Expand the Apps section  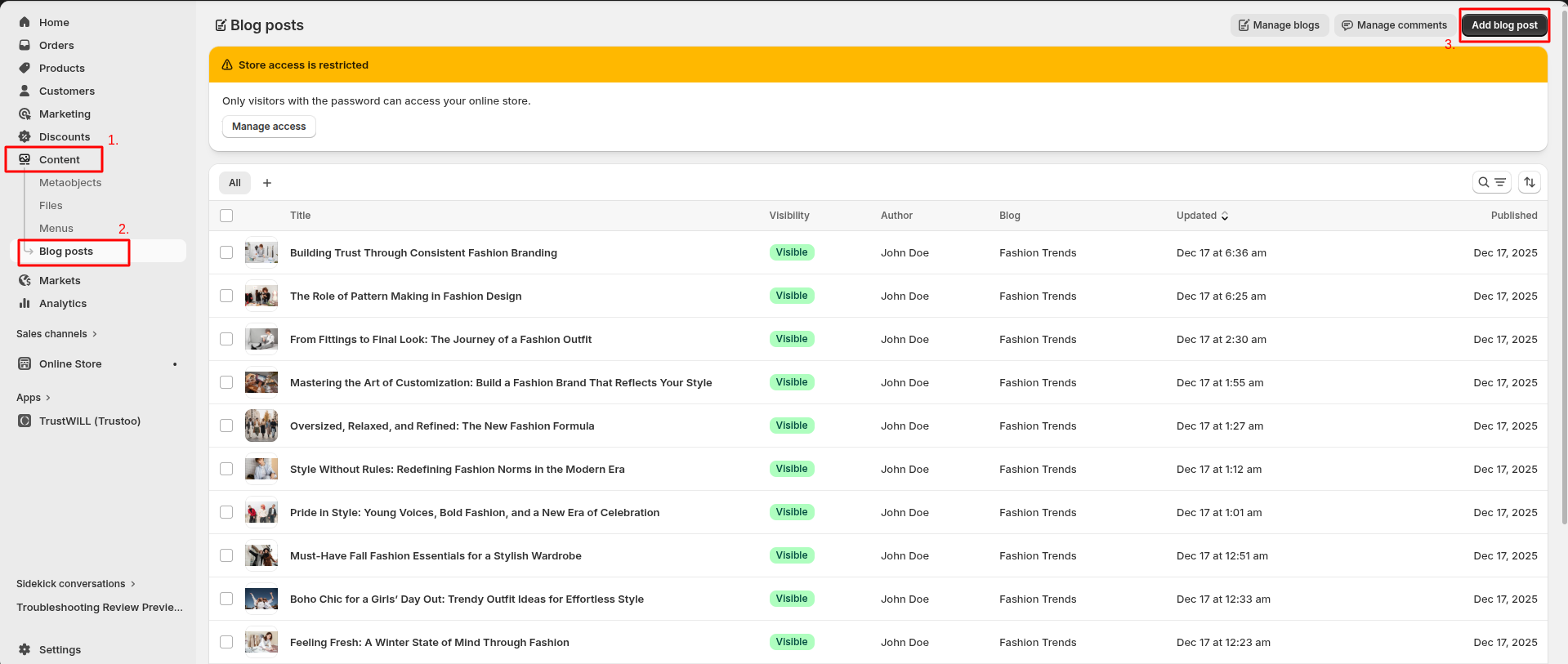(34, 398)
